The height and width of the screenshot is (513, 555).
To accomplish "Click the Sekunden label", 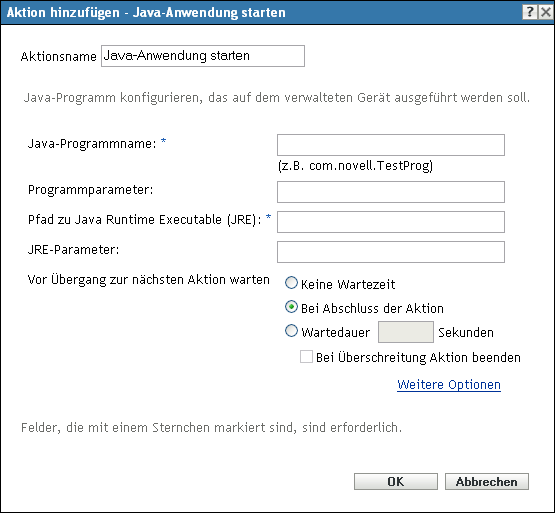I will (x=466, y=332).
